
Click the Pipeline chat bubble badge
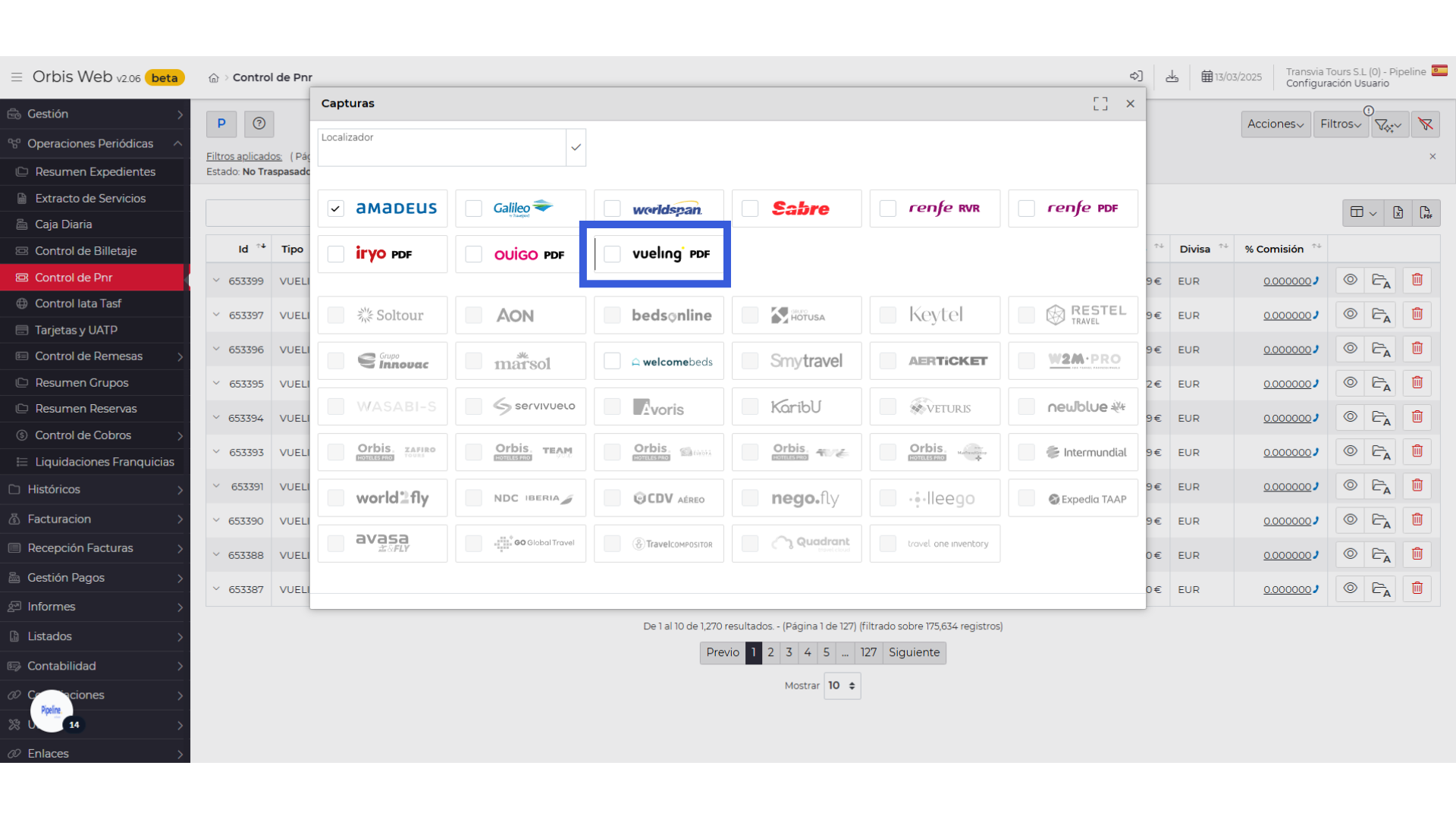(x=52, y=711)
